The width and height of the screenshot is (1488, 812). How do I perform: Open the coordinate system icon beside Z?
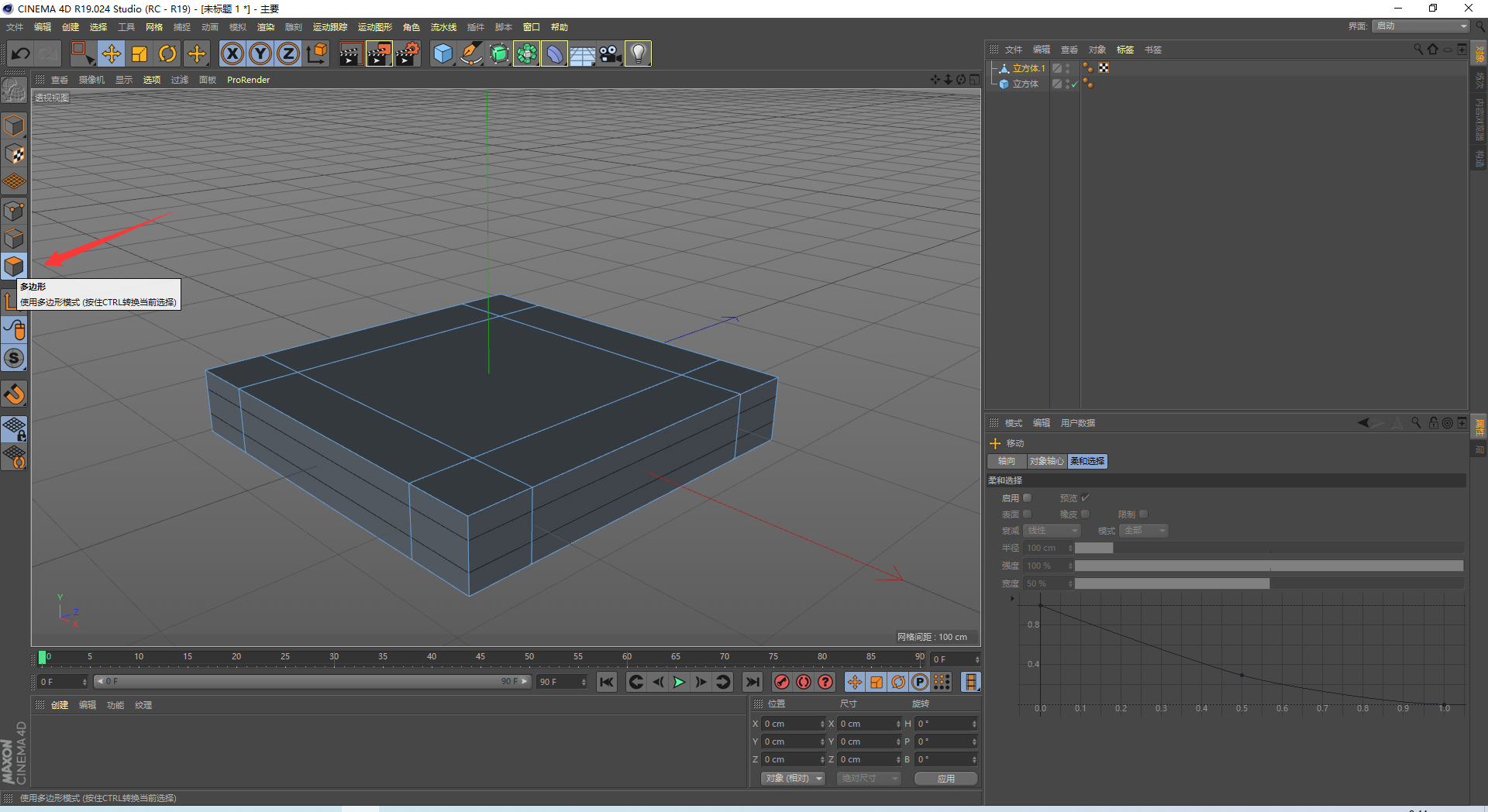tap(317, 53)
